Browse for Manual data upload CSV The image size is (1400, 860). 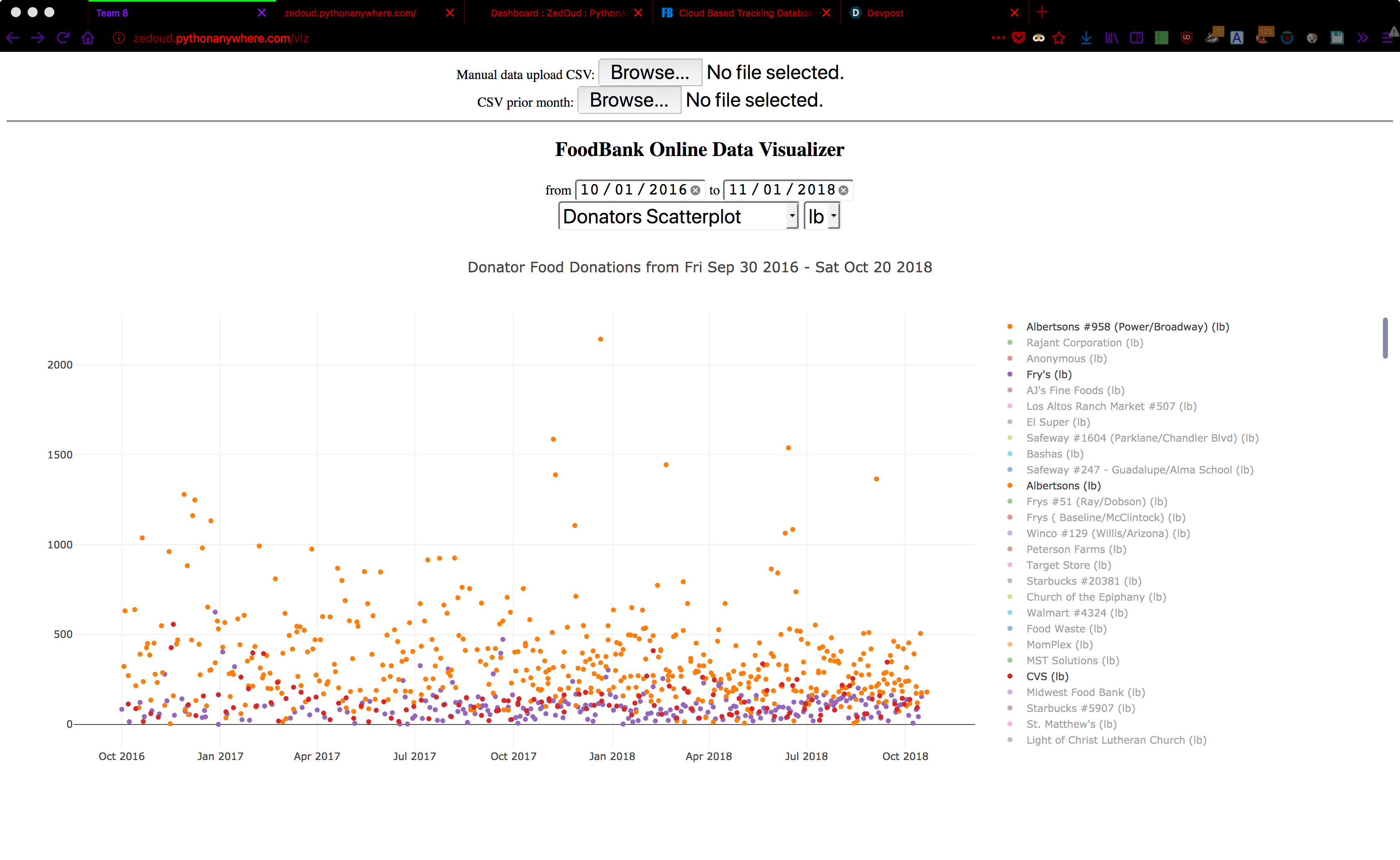649,72
